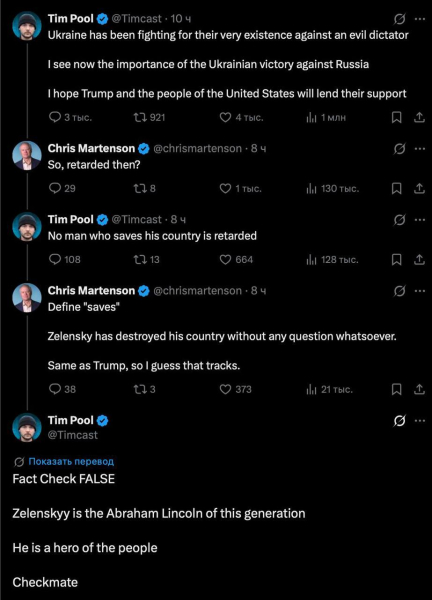
Task: Bookmark the "So, retarded then?" tweet
Action: click(x=397, y=188)
